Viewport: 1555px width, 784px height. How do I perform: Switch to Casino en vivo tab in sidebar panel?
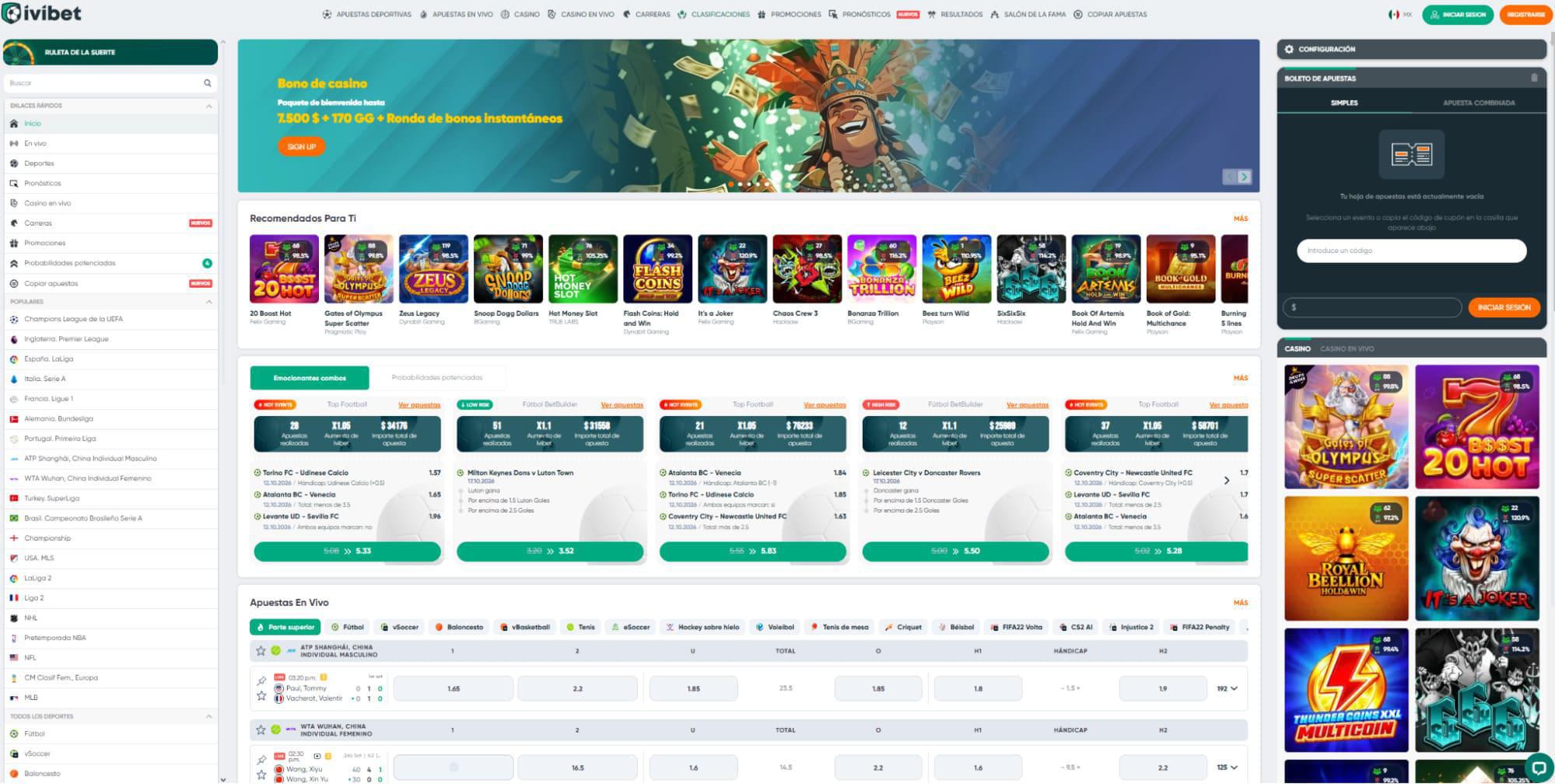pyautogui.click(x=1347, y=348)
